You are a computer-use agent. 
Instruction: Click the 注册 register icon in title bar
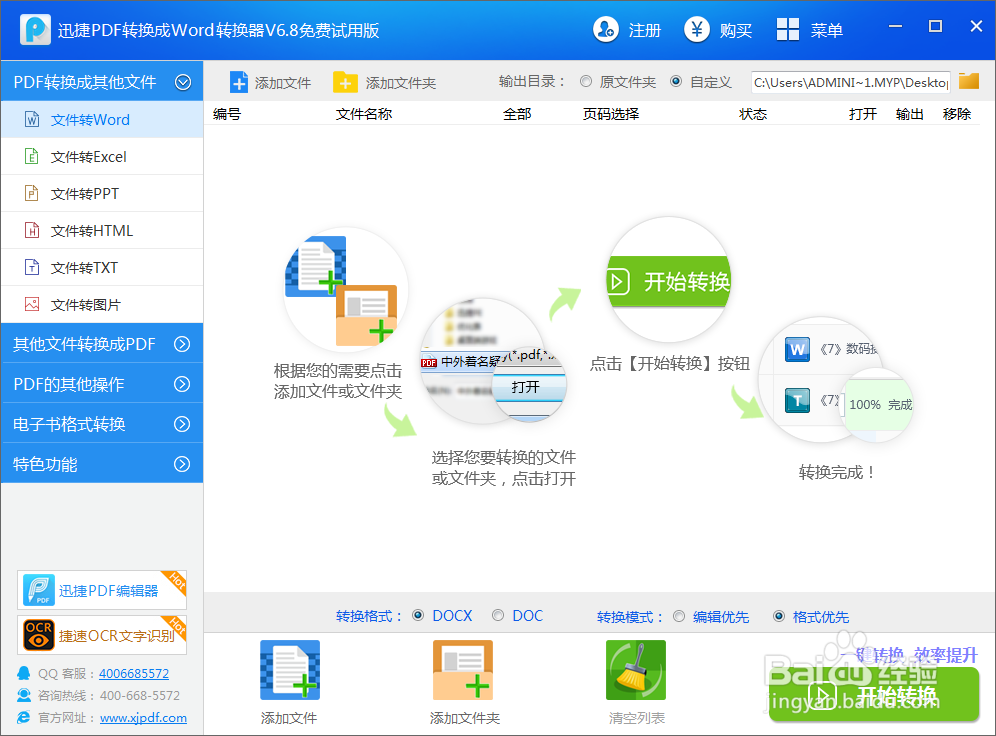[605, 29]
